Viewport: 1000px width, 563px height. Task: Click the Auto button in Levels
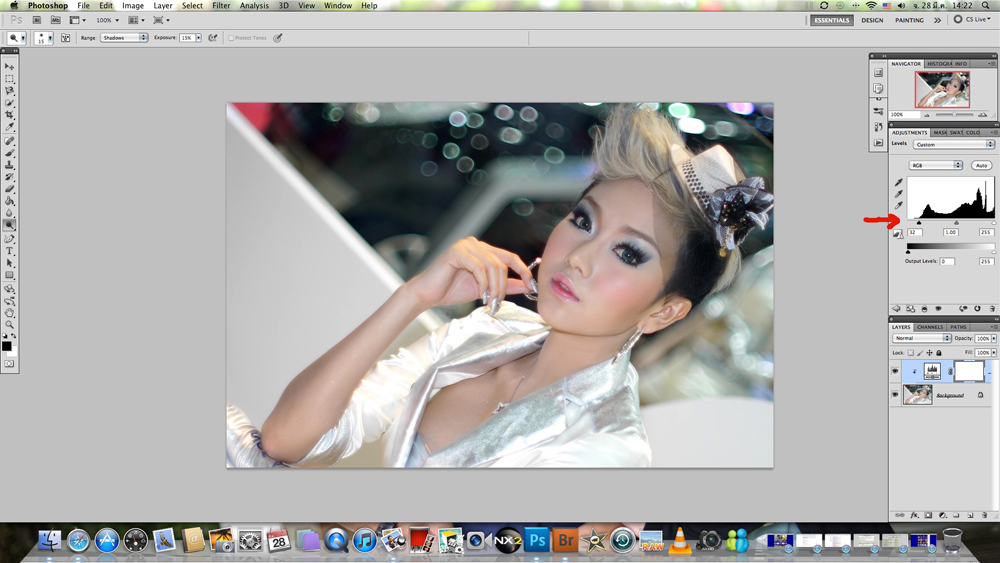click(981, 165)
